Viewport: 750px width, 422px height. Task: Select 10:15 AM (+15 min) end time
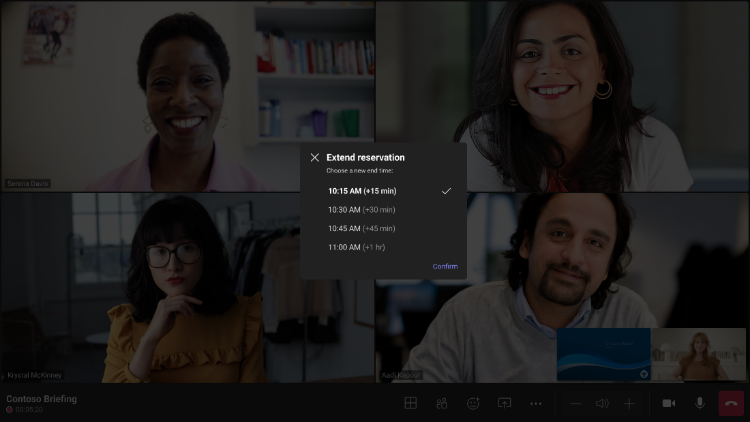[383, 191]
